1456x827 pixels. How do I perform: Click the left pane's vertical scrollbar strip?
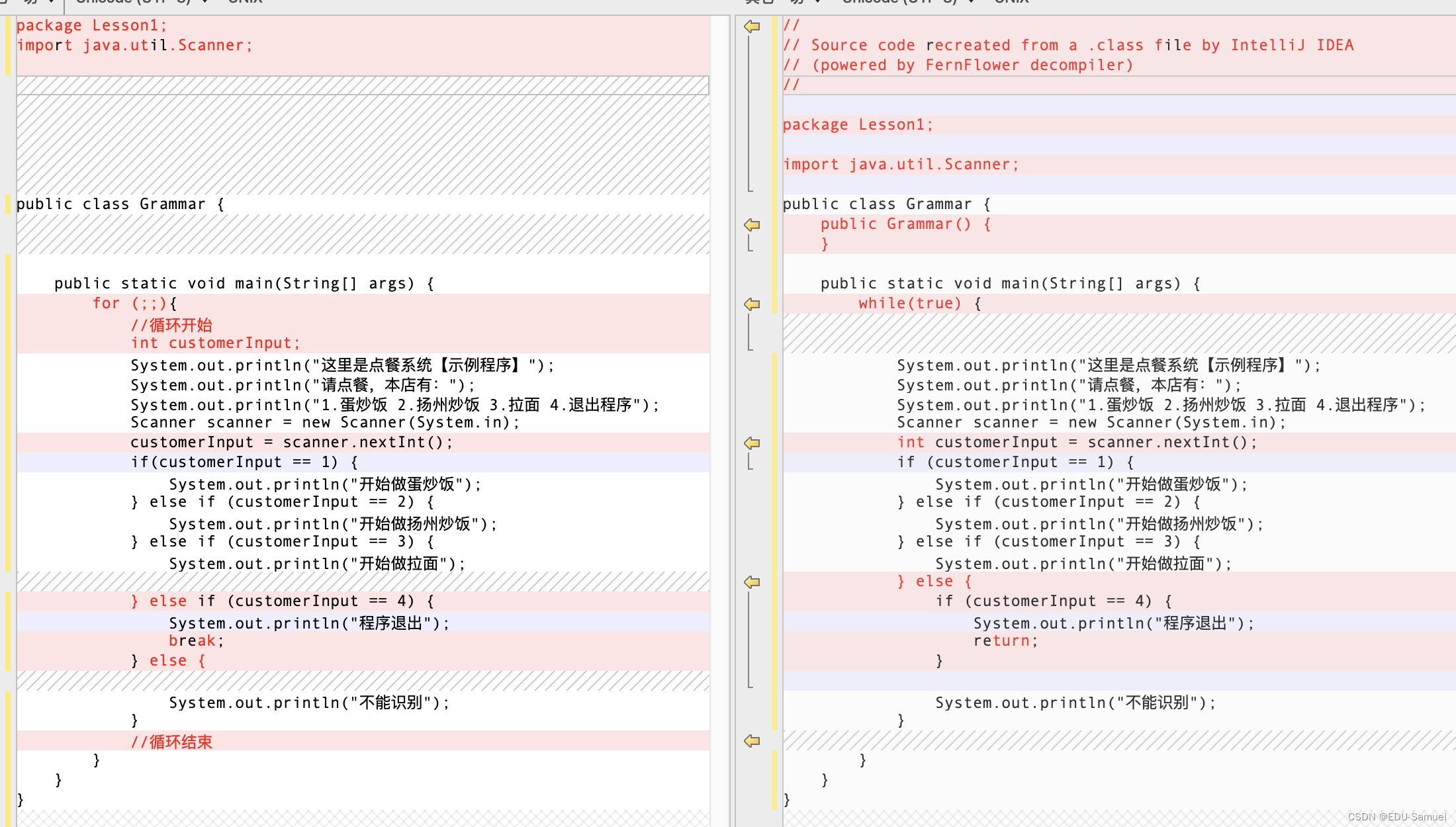click(x=719, y=421)
